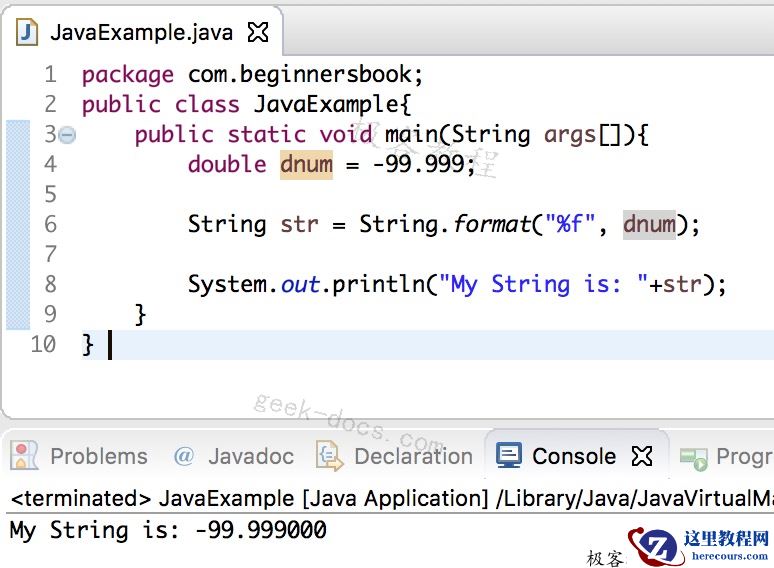Click the double keyword on line 4
The height and width of the screenshot is (568, 774).
pos(227,164)
